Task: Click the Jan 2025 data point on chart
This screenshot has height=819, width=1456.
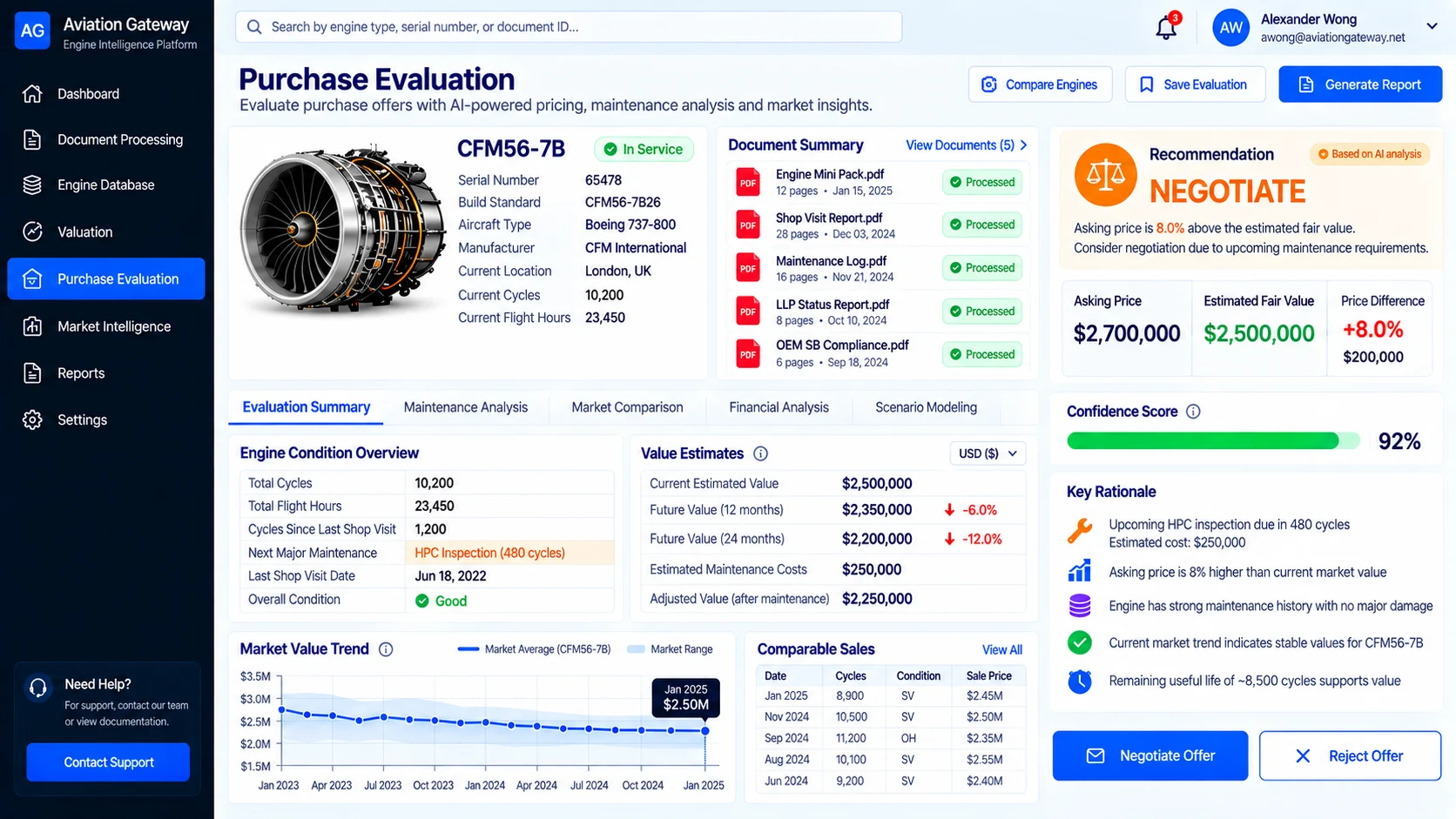Action: tap(705, 731)
